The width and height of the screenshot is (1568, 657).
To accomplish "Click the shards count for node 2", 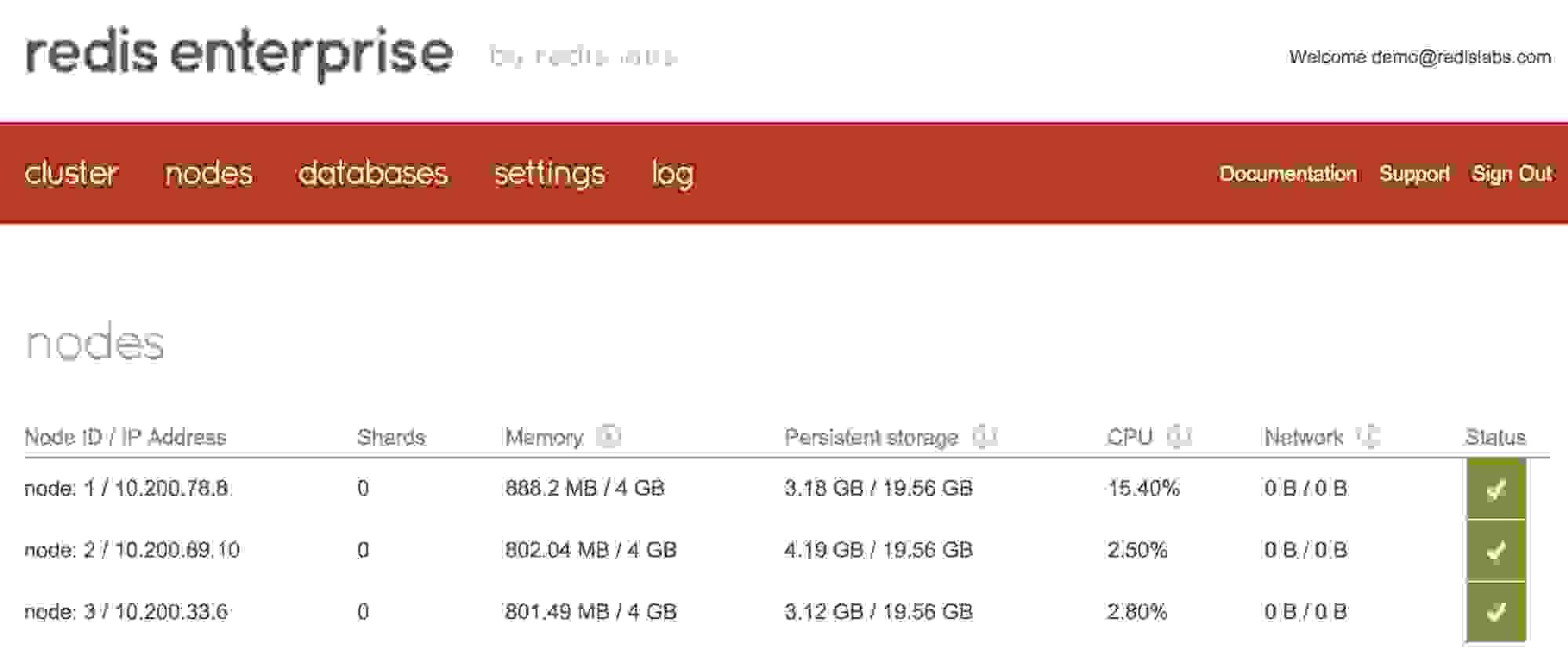I will click(363, 550).
